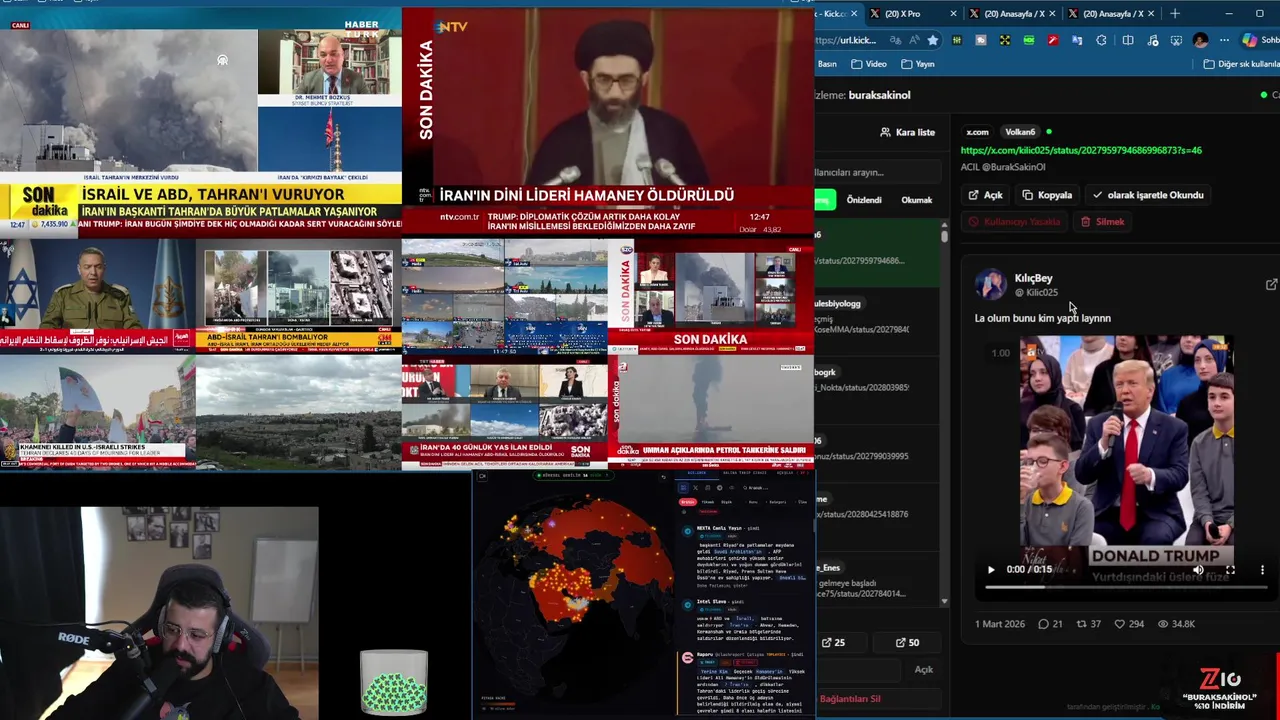Select the ulesbiyologg list entry
This screenshot has height=720, width=1280.
tap(876, 316)
